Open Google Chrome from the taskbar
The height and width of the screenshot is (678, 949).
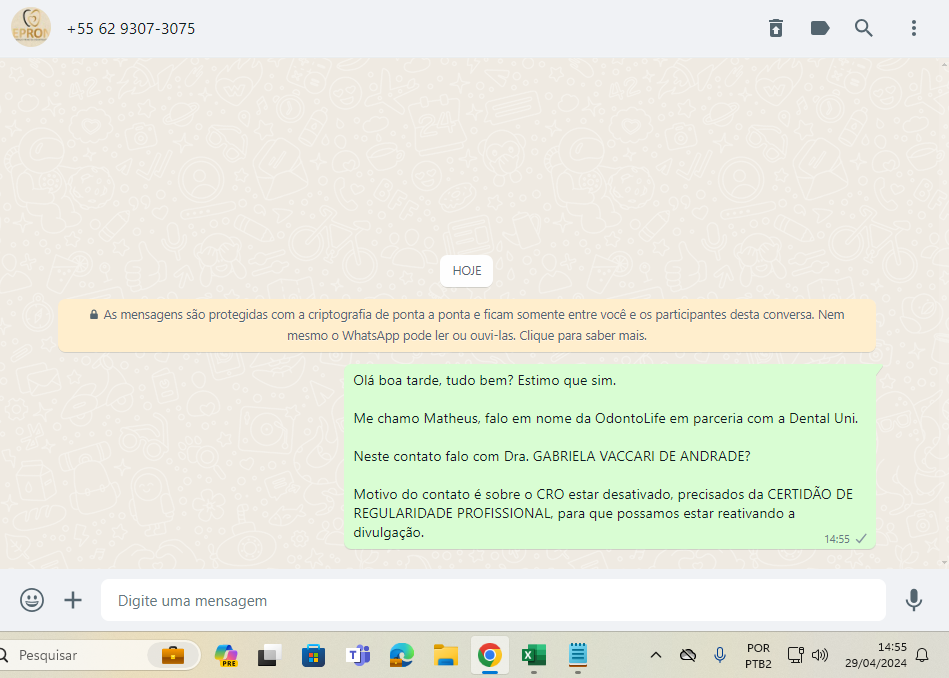click(489, 655)
